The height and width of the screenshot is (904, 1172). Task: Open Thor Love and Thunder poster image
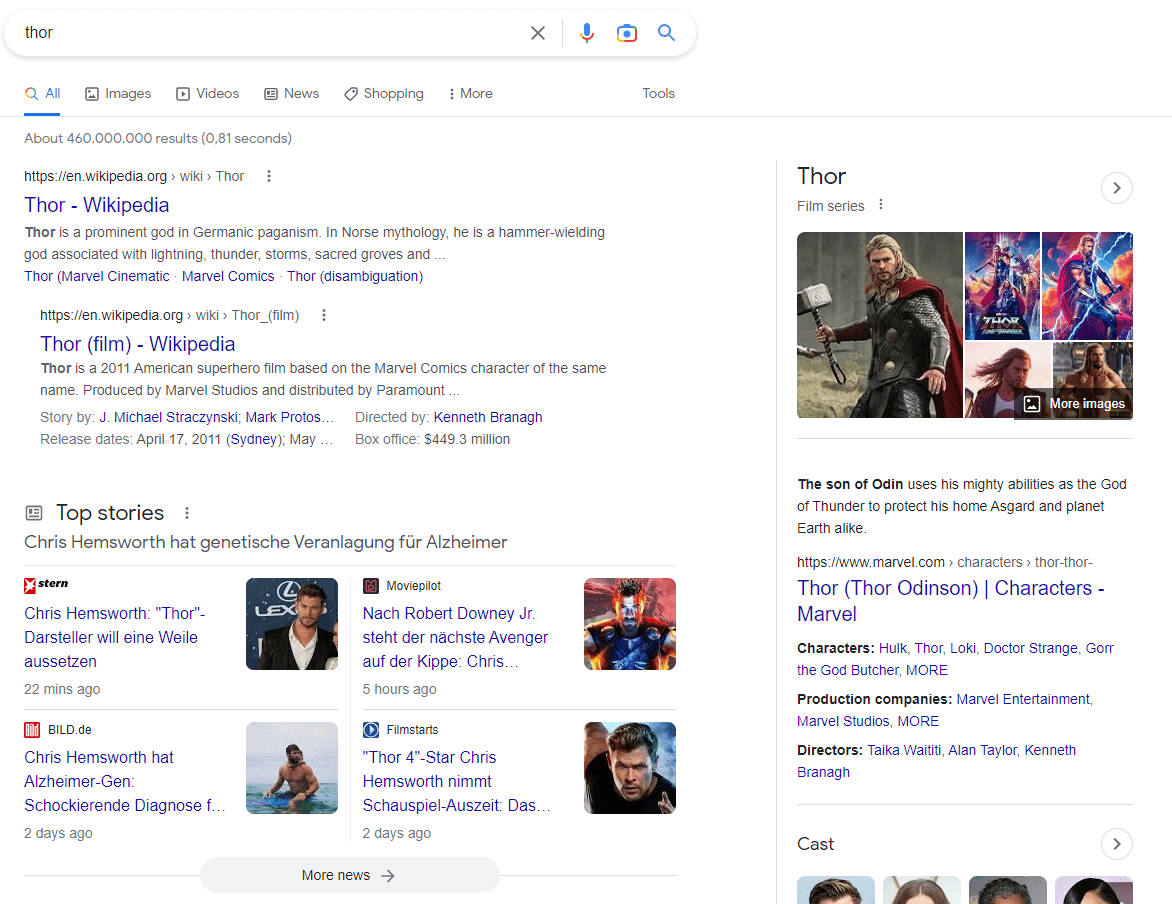pos(1002,286)
